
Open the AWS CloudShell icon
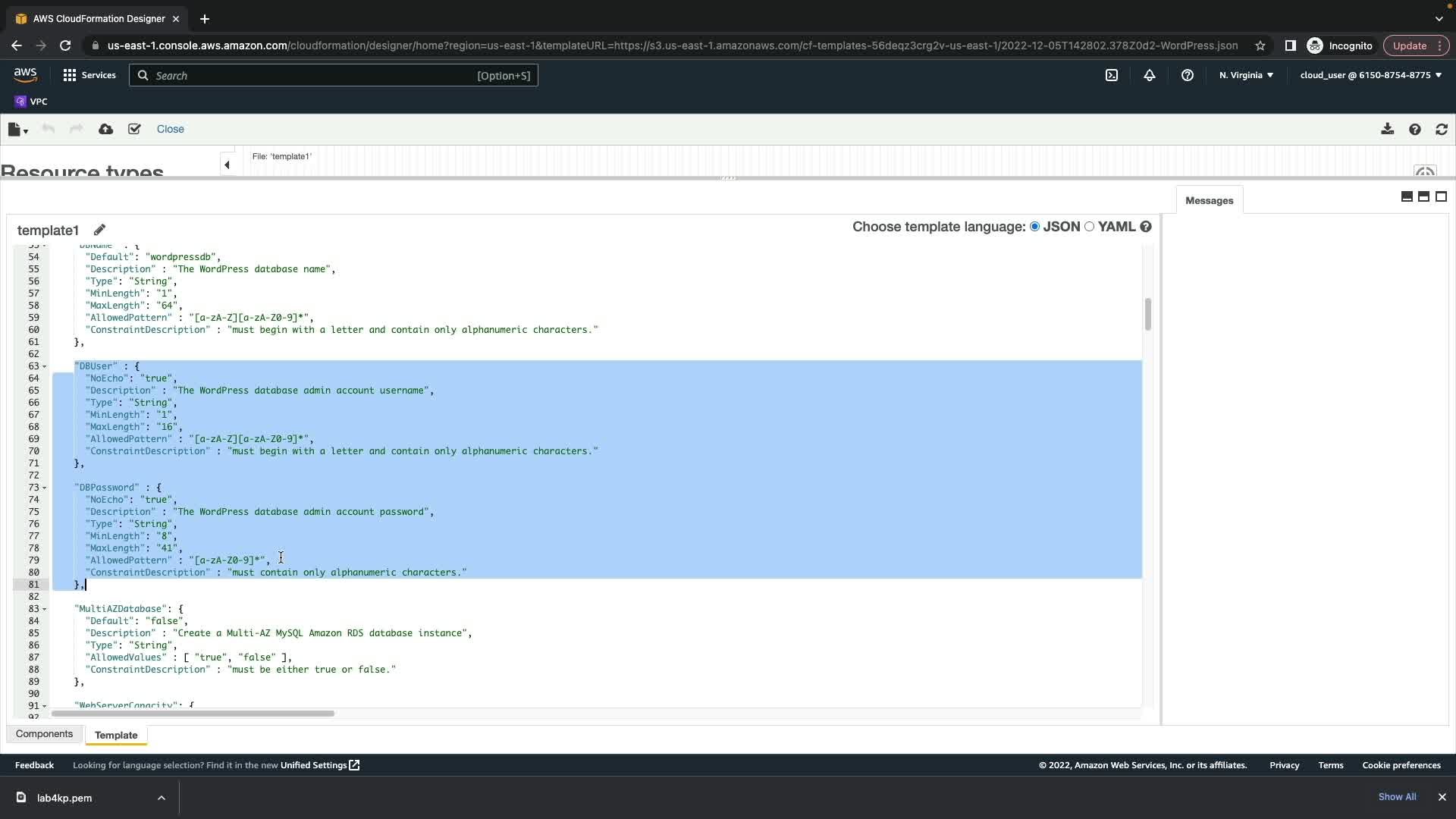tap(1112, 75)
